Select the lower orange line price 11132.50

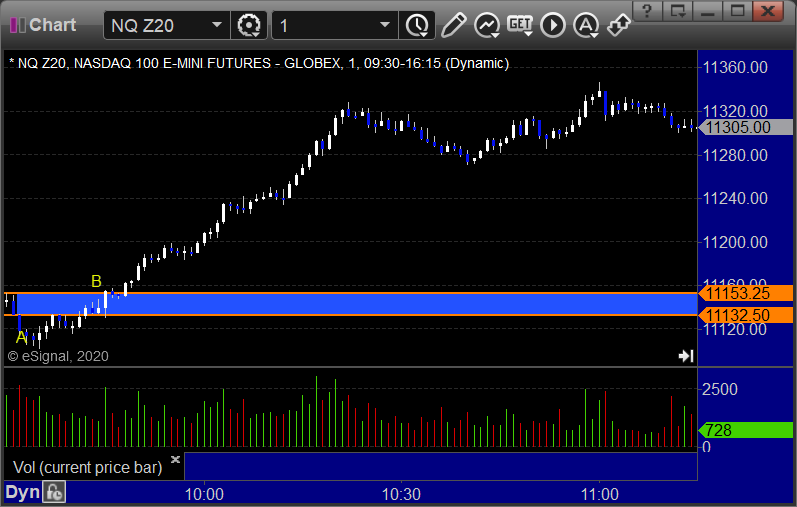pos(745,315)
